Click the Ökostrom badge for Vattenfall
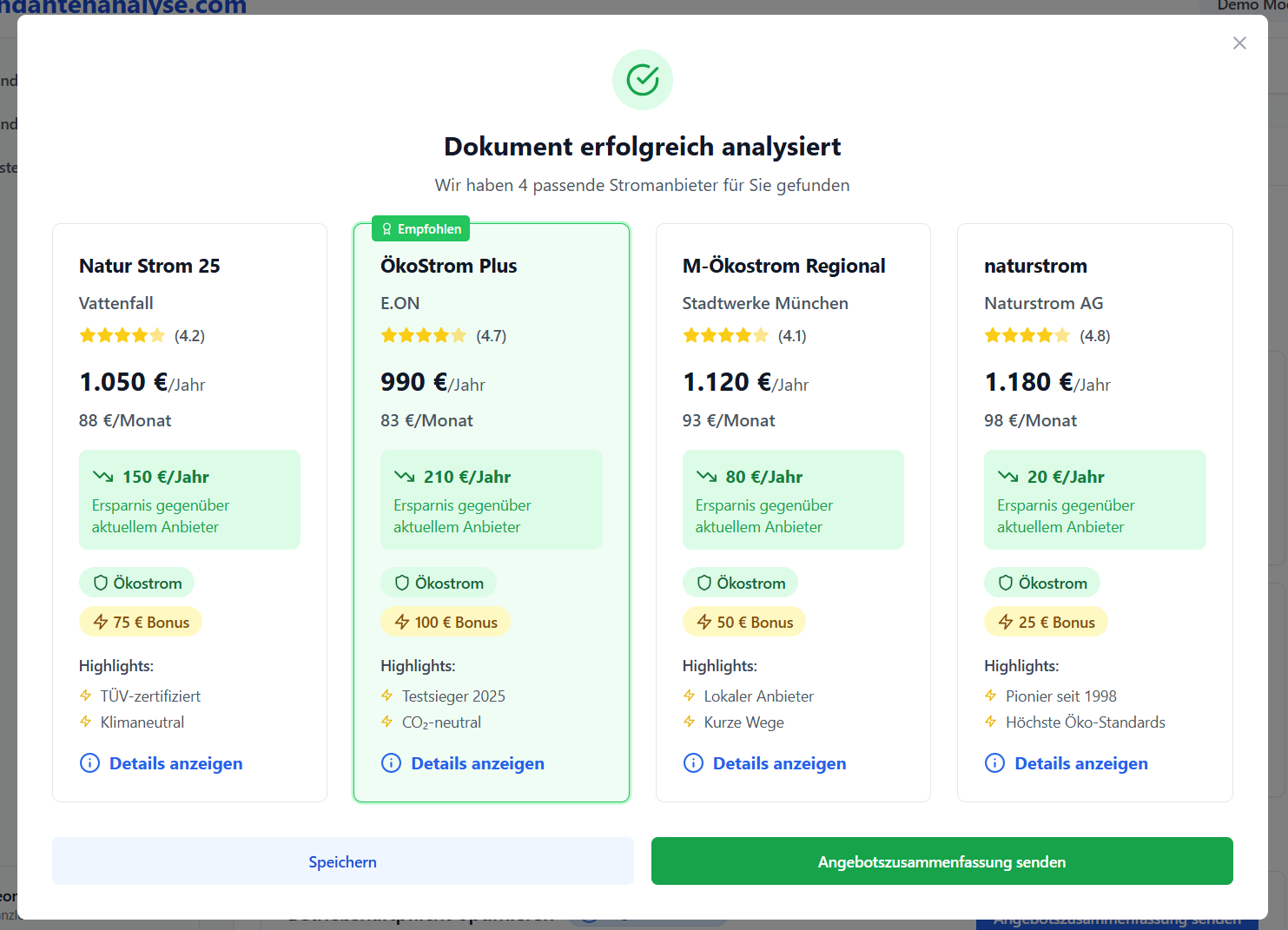This screenshot has width=1288, height=930. pyautogui.click(x=137, y=583)
